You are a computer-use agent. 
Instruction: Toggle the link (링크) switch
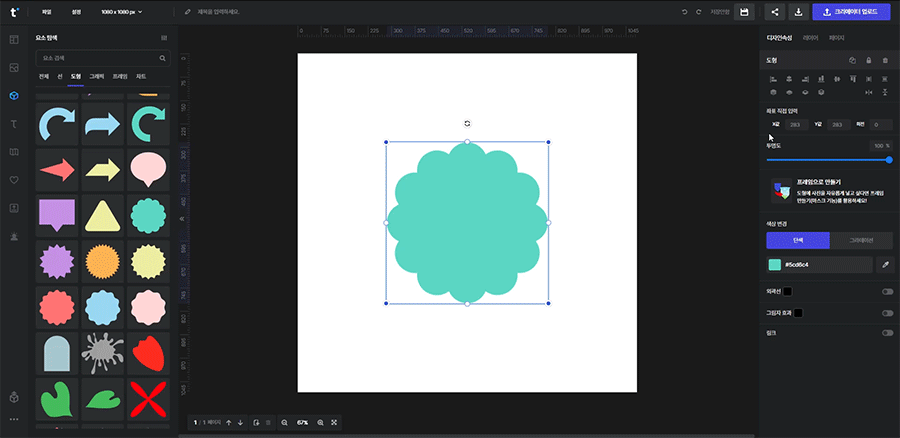pyautogui.click(x=886, y=333)
